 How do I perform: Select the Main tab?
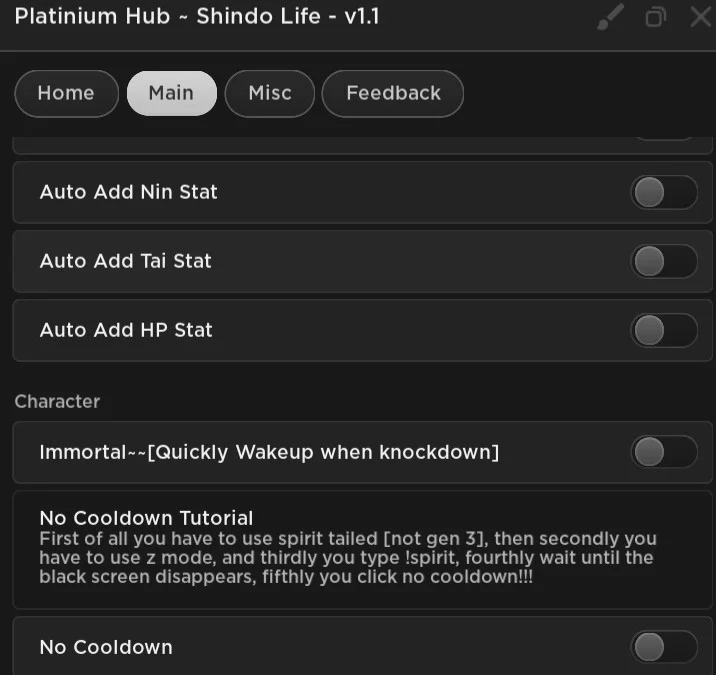pyautogui.click(x=172, y=94)
